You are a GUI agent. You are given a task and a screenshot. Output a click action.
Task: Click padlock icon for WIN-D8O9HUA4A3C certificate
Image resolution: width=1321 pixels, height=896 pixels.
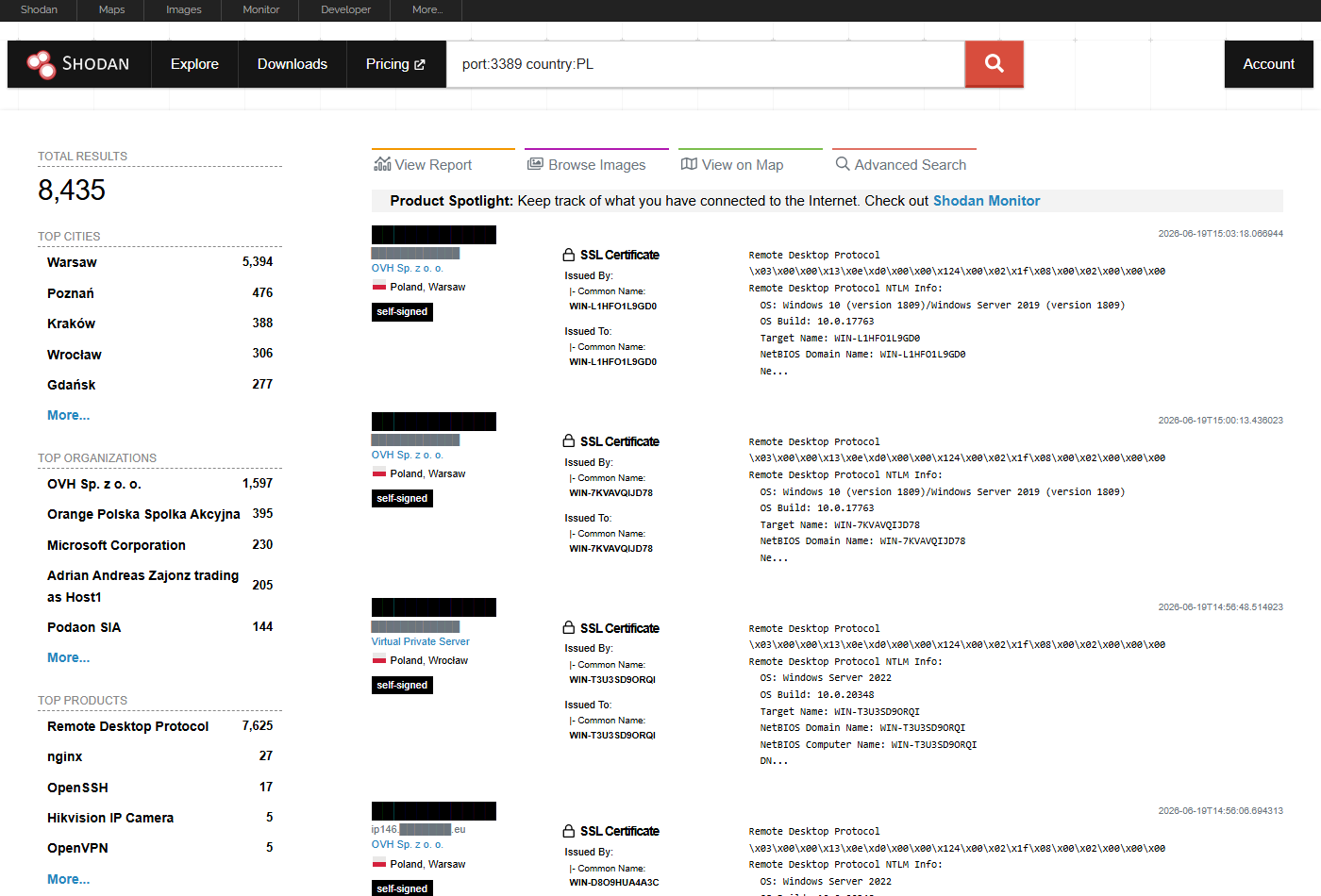(x=569, y=831)
